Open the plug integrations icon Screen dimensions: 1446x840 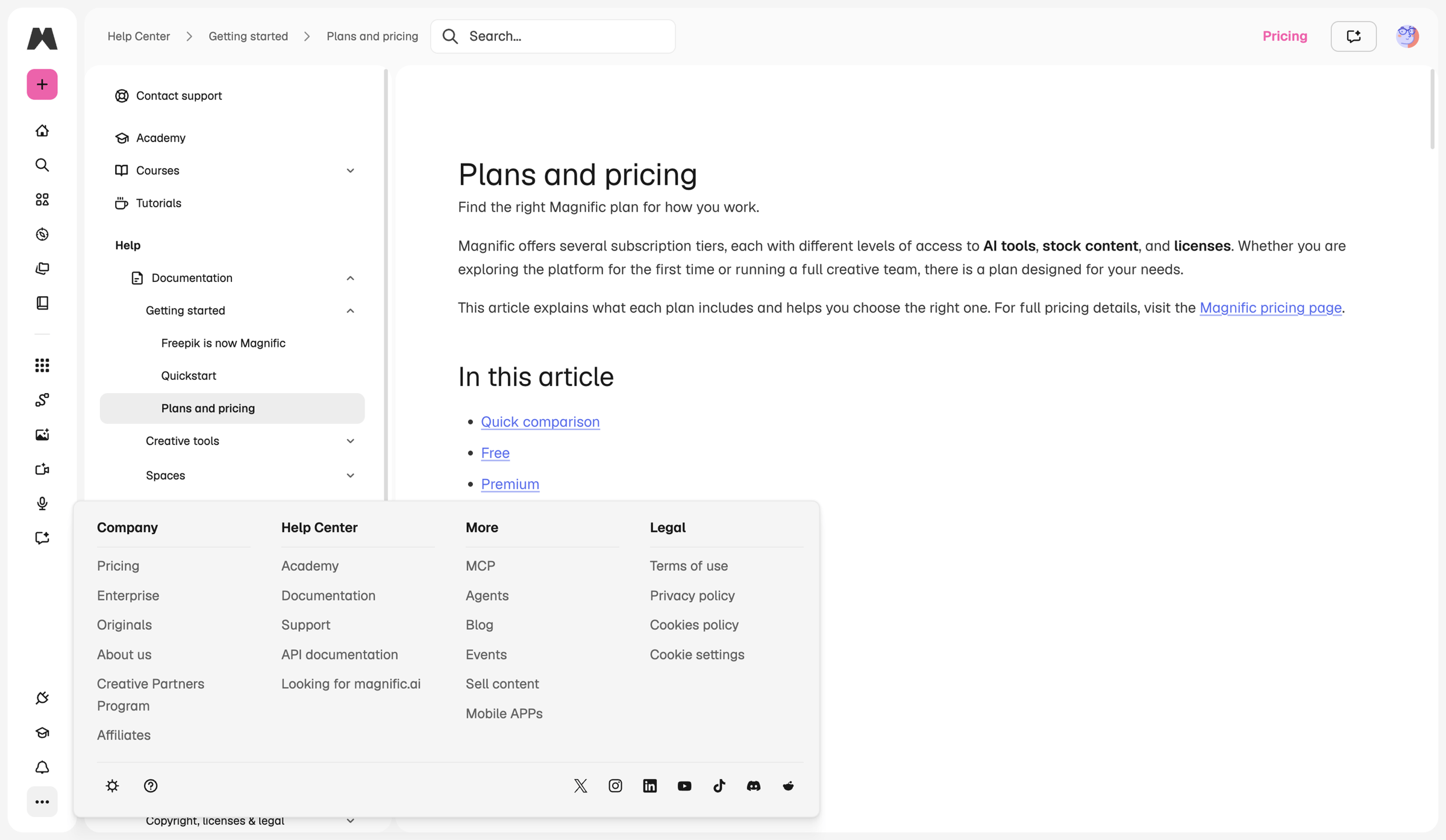point(42,698)
